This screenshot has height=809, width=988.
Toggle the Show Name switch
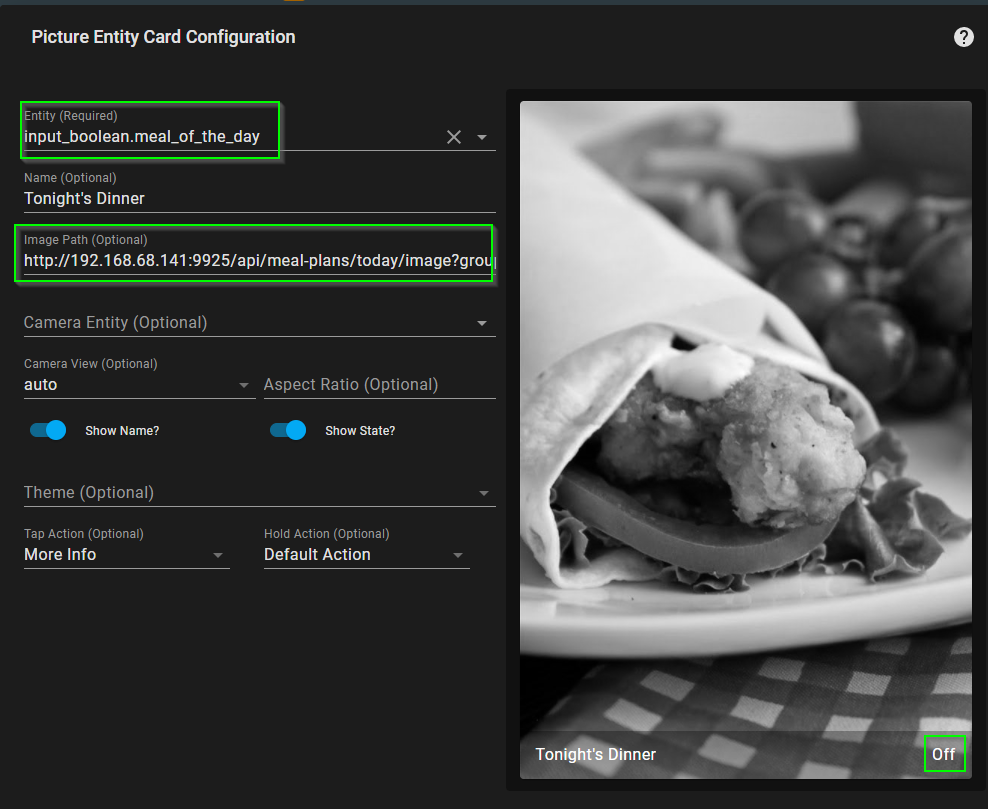coord(49,430)
